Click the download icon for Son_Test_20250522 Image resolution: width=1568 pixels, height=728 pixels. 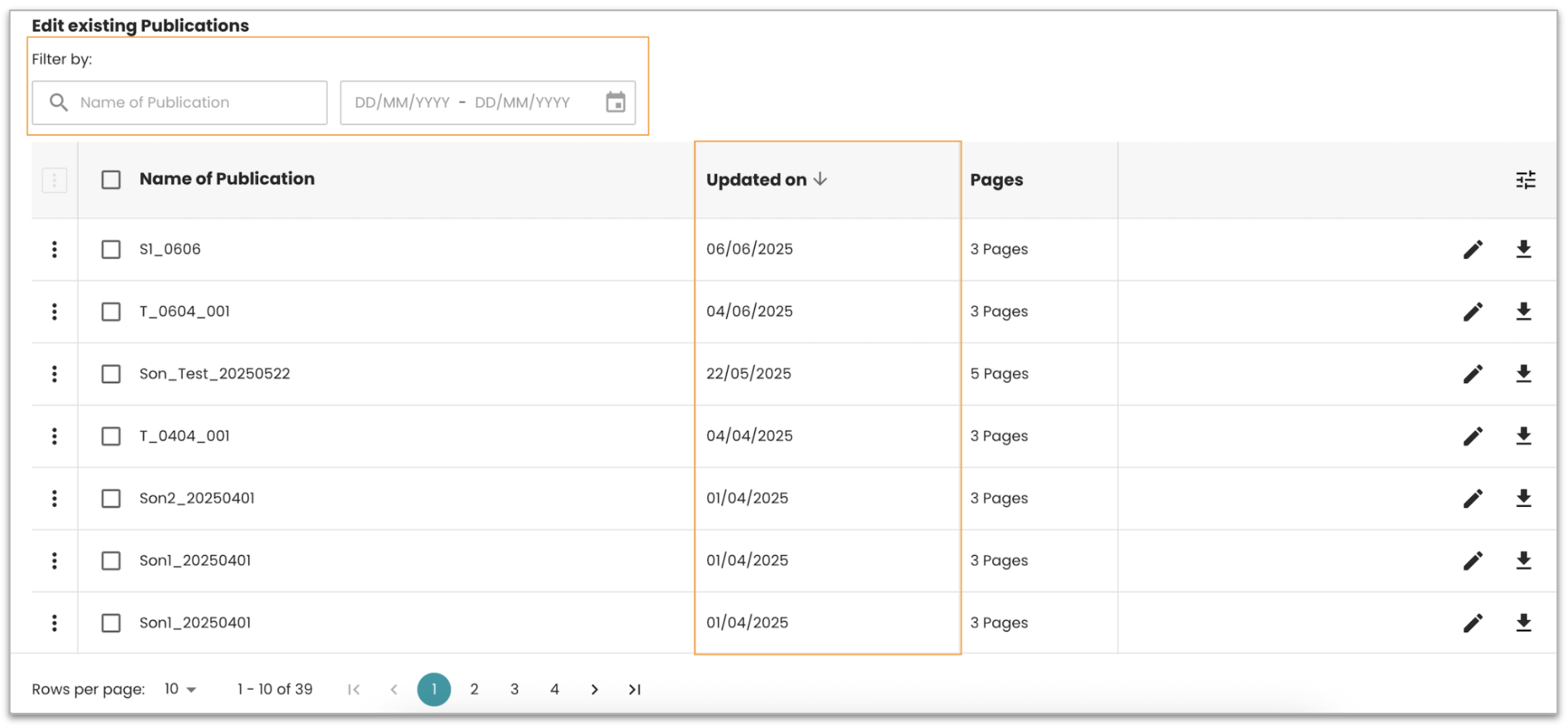point(1524,373)
